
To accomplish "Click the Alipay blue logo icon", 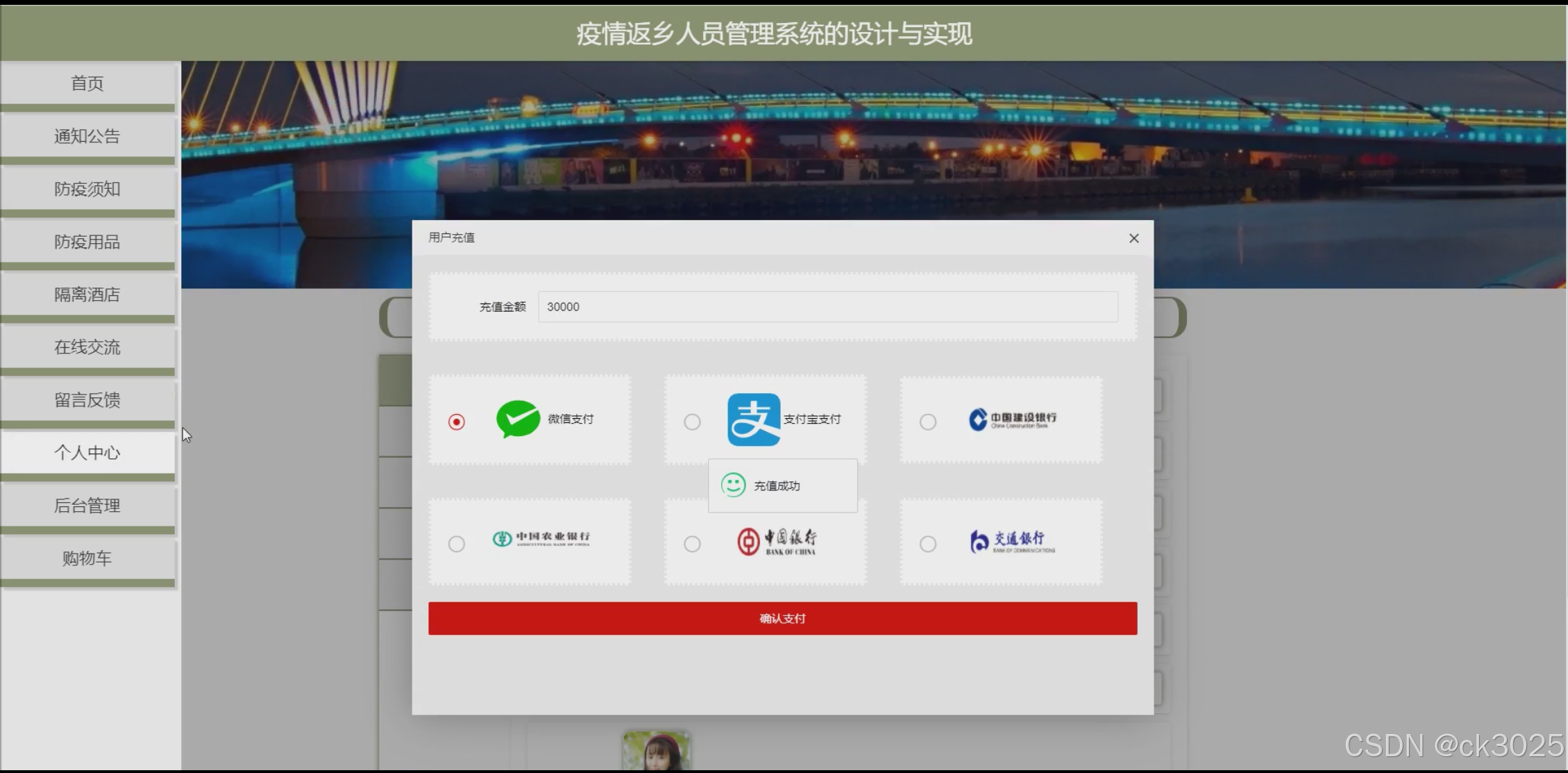I will [753, 419].
